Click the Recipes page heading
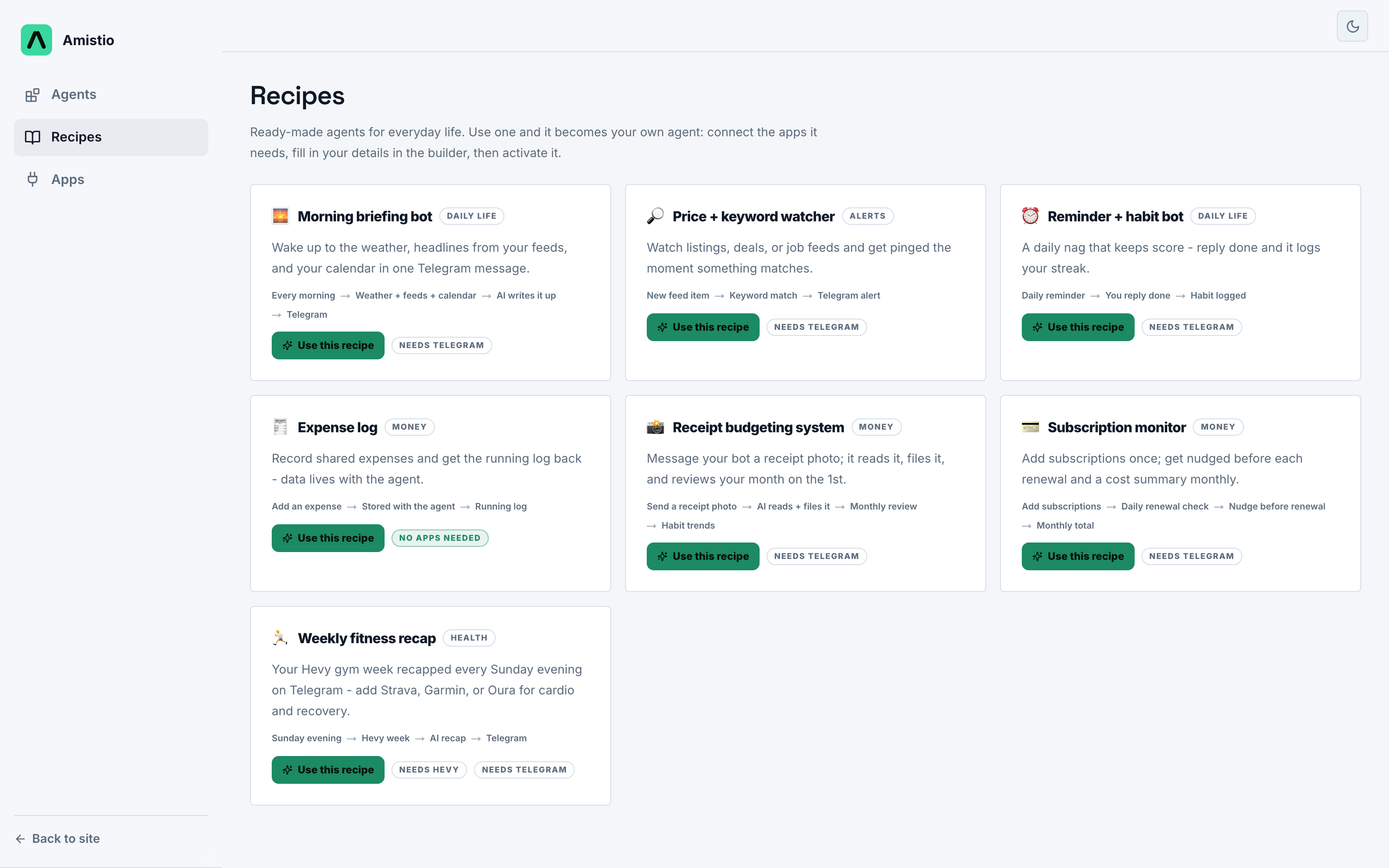1389x868 pixels. (x=297, y=96)
